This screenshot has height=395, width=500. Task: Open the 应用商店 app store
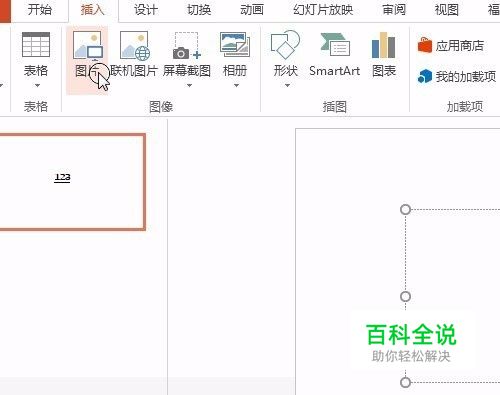point(451,45)
